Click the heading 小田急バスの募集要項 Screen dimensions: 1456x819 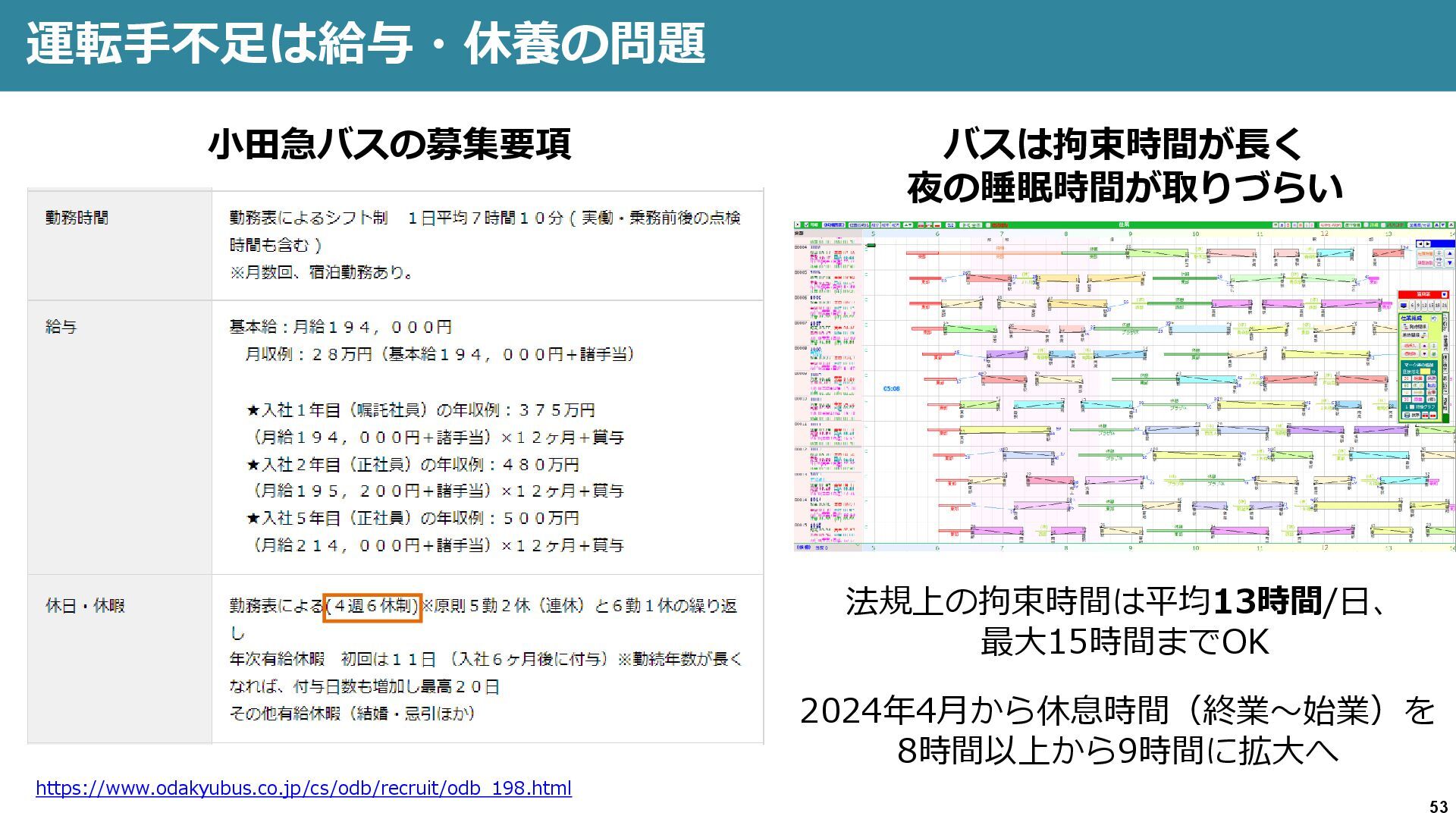(x=389, y=143)
